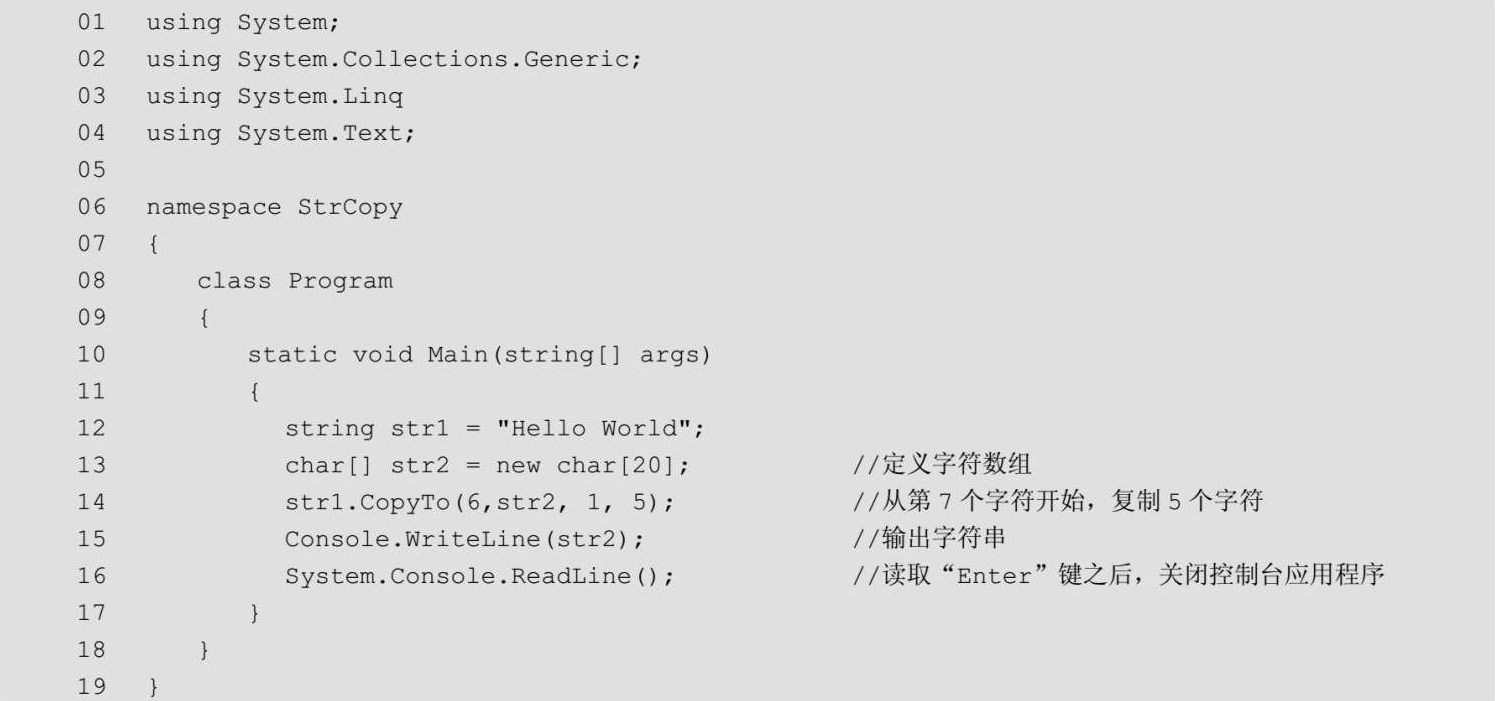
Task: Click the 'namespace StrCopy' declaration
Action: tap(274, 207)
